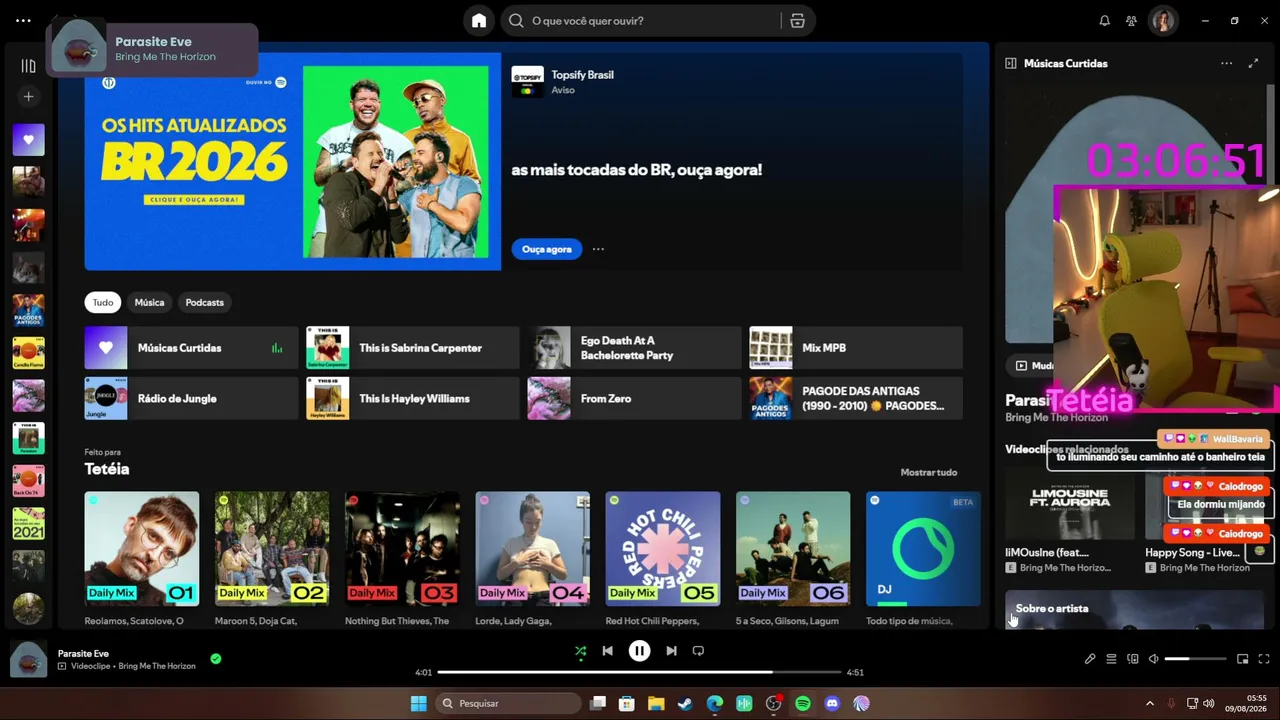The height and width of the screenshot is (720, 1280).
Task: Toggle the green saved checkmark for Parasite Eve
Action: 216,658
